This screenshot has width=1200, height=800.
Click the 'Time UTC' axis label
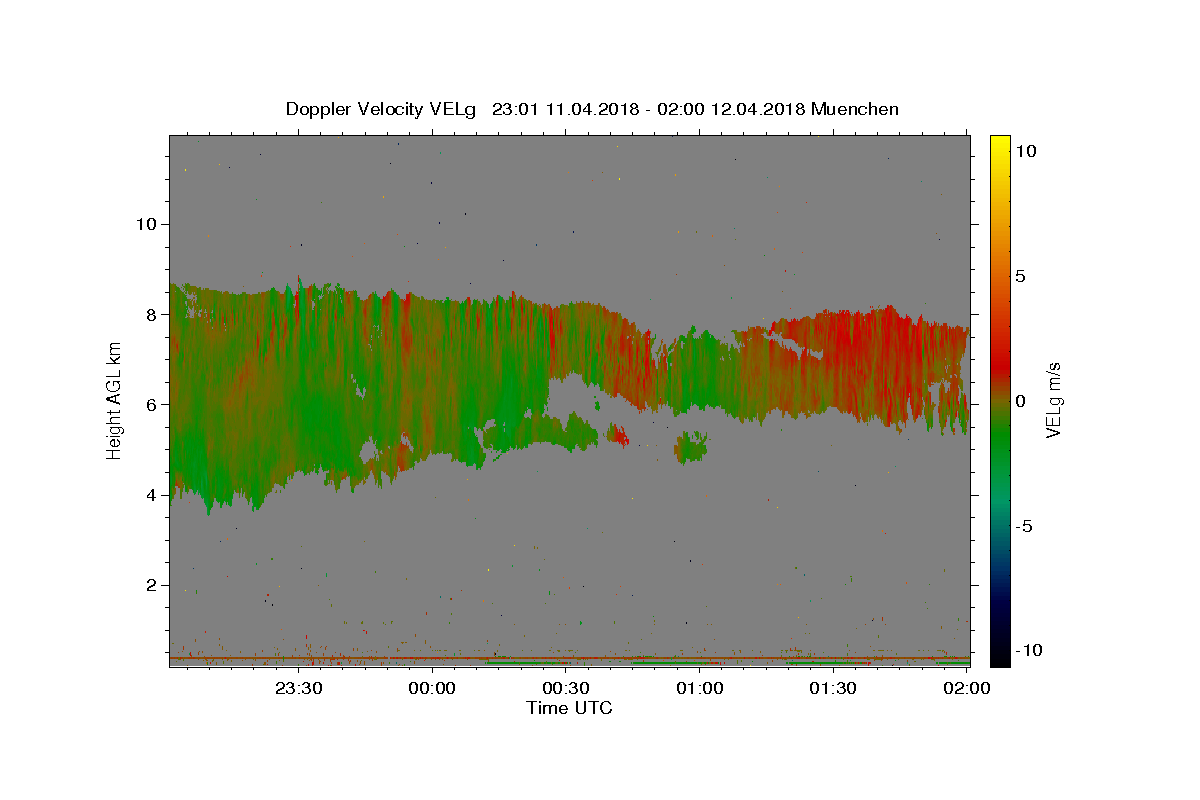[x=569, y=708]
